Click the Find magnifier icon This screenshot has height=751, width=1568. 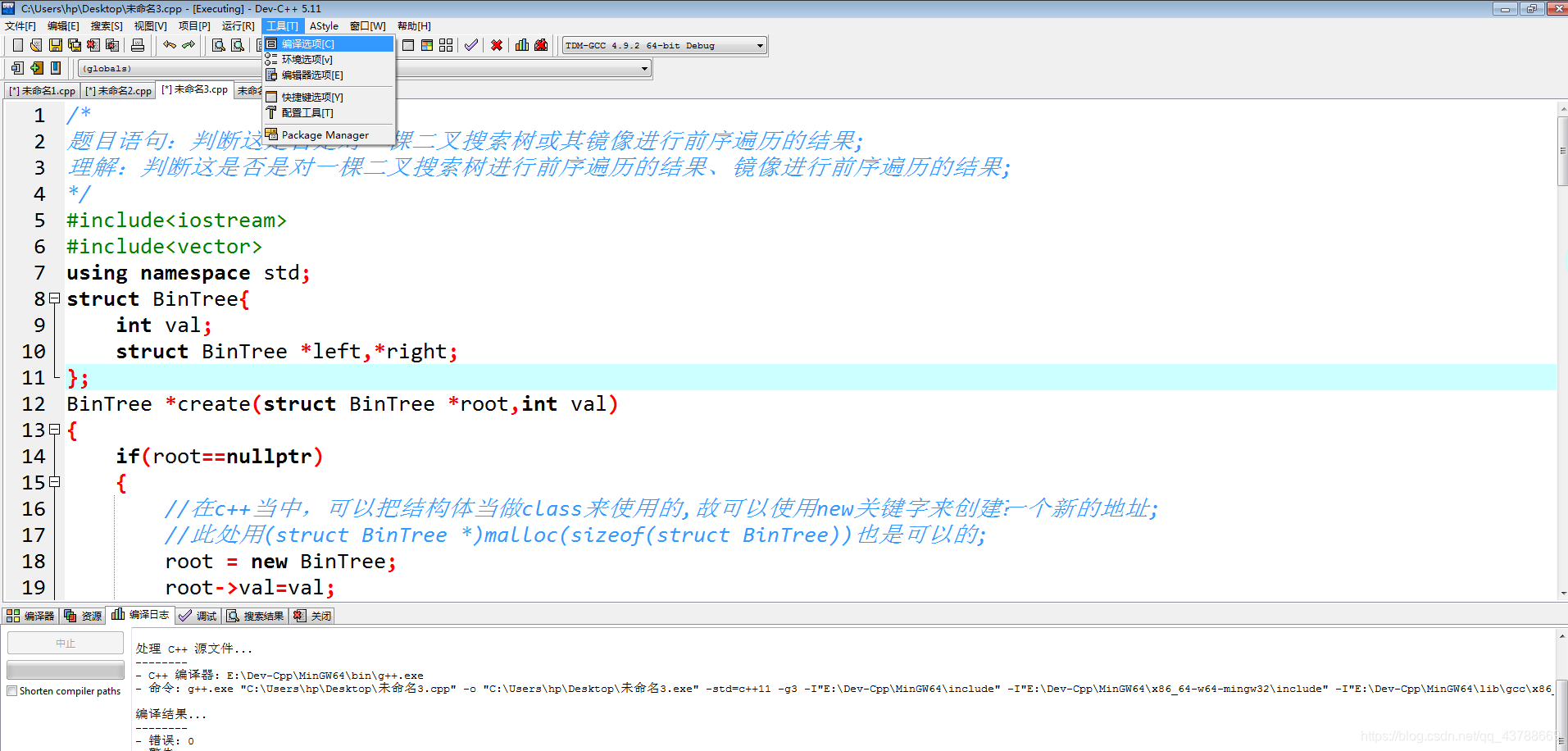[x=219, y=45]
